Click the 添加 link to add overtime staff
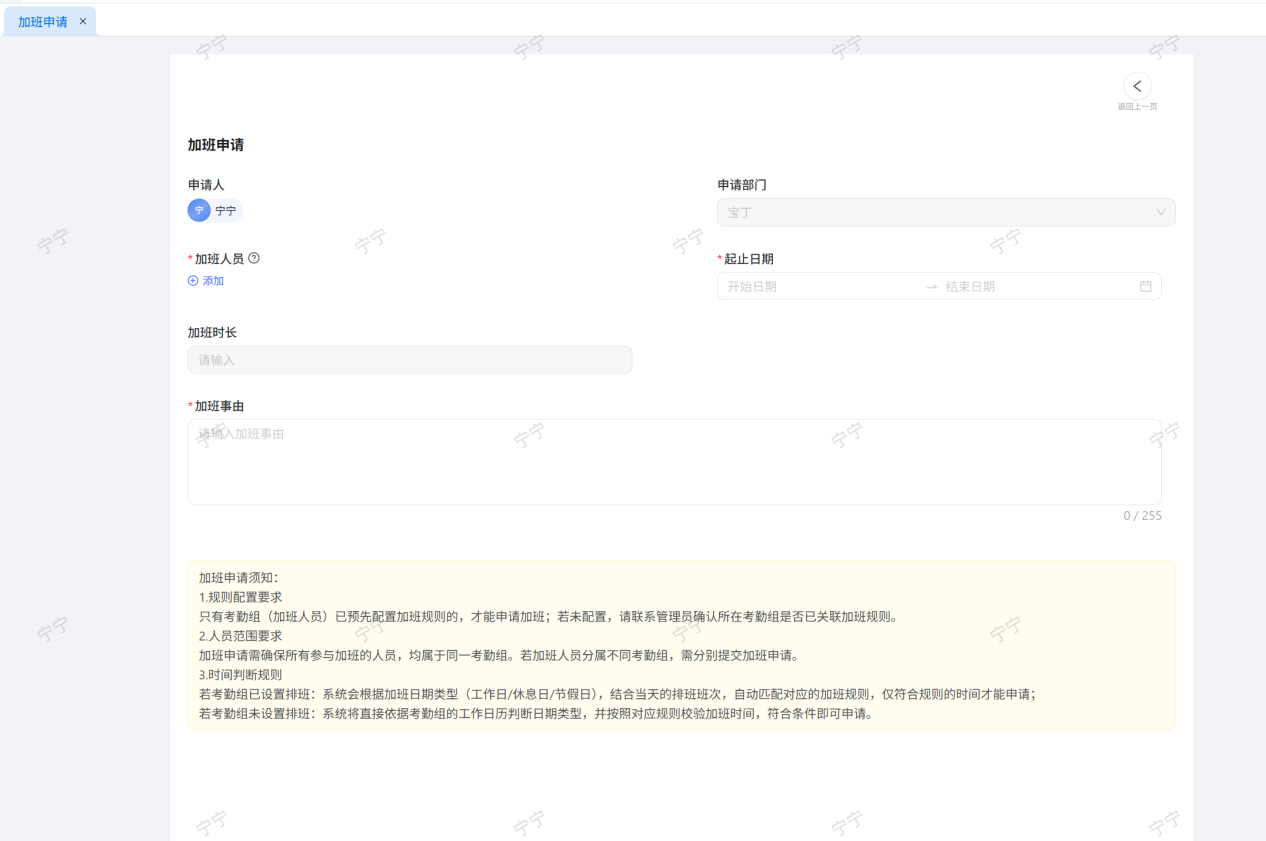Image resolution: width=1266 pixels, height=841 pixels. (x=213, y=281)
